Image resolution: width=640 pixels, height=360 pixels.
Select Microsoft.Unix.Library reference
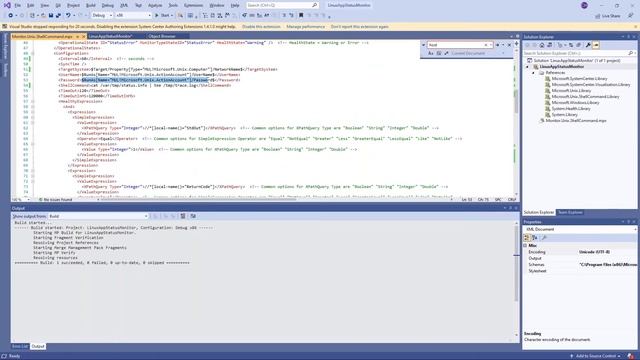point(571,91)
